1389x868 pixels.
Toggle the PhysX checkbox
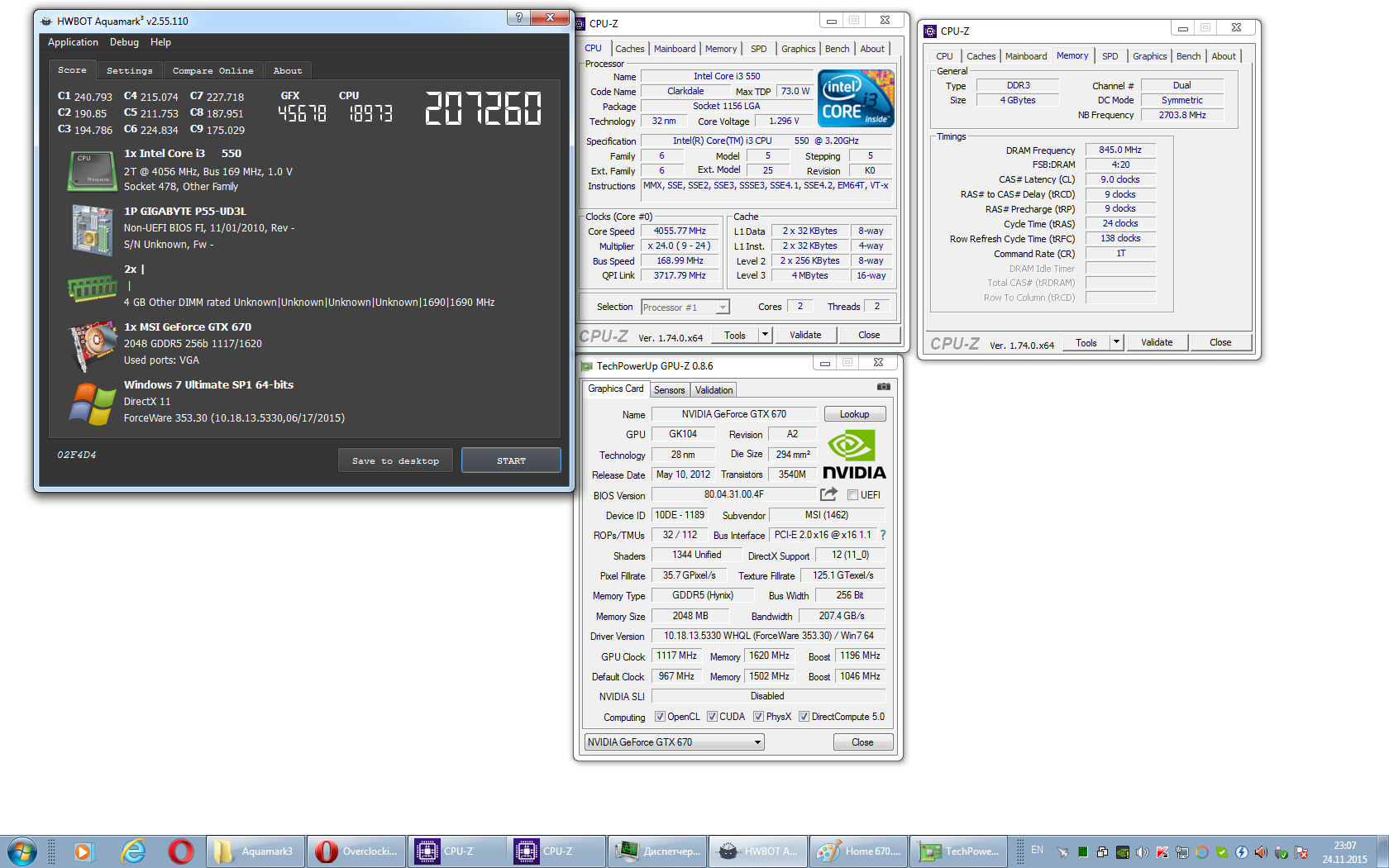(758, 717)
